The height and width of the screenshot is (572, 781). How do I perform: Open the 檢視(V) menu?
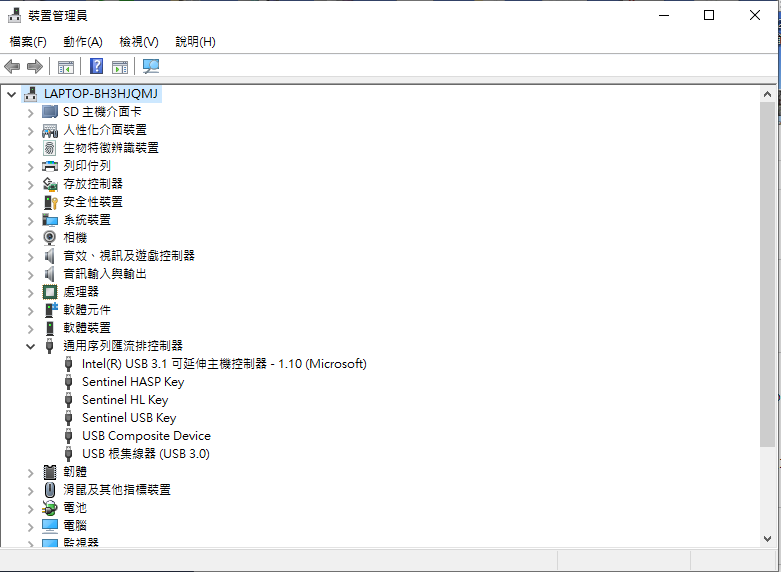[139, 42]
